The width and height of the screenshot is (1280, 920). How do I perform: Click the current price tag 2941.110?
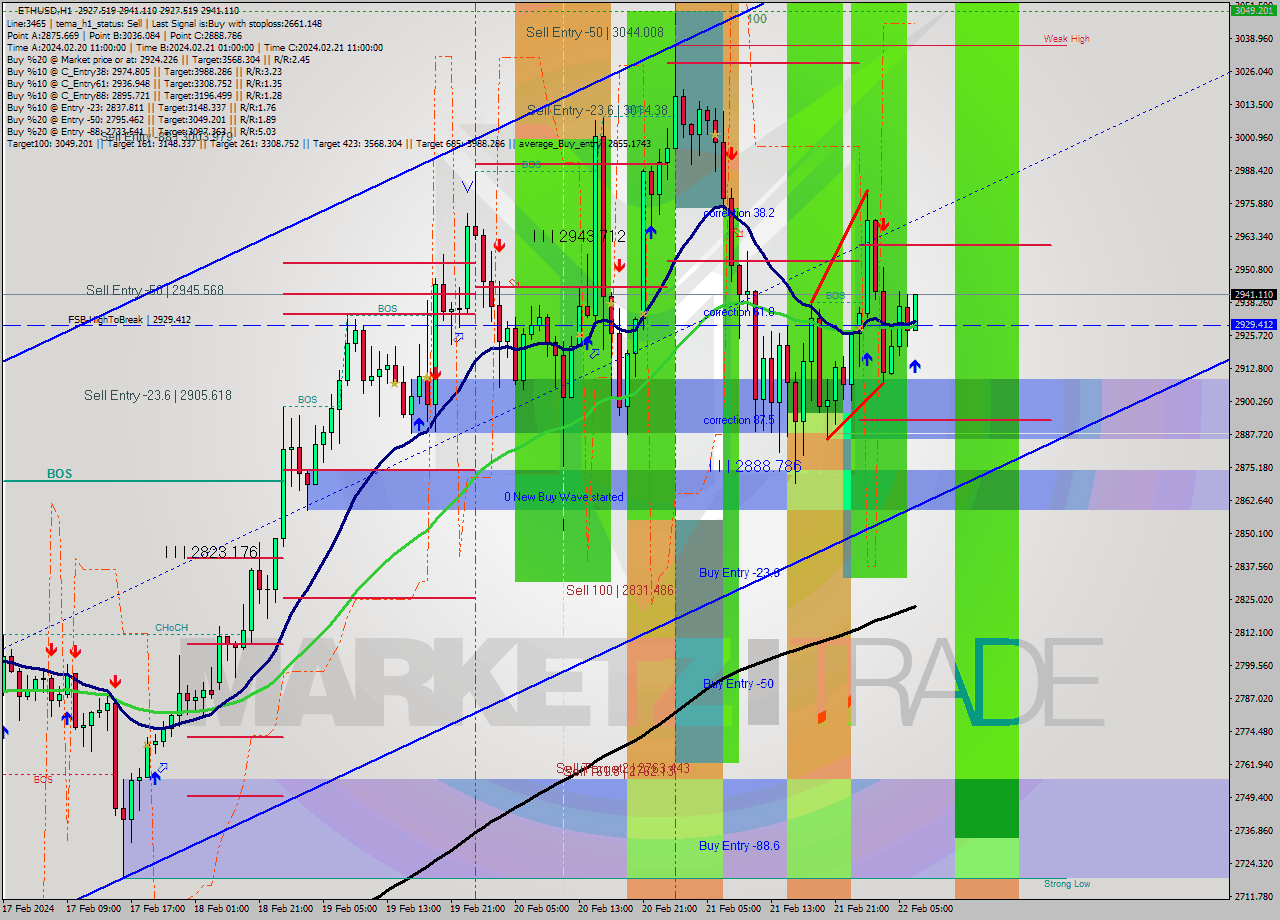tap(1254, 295)
